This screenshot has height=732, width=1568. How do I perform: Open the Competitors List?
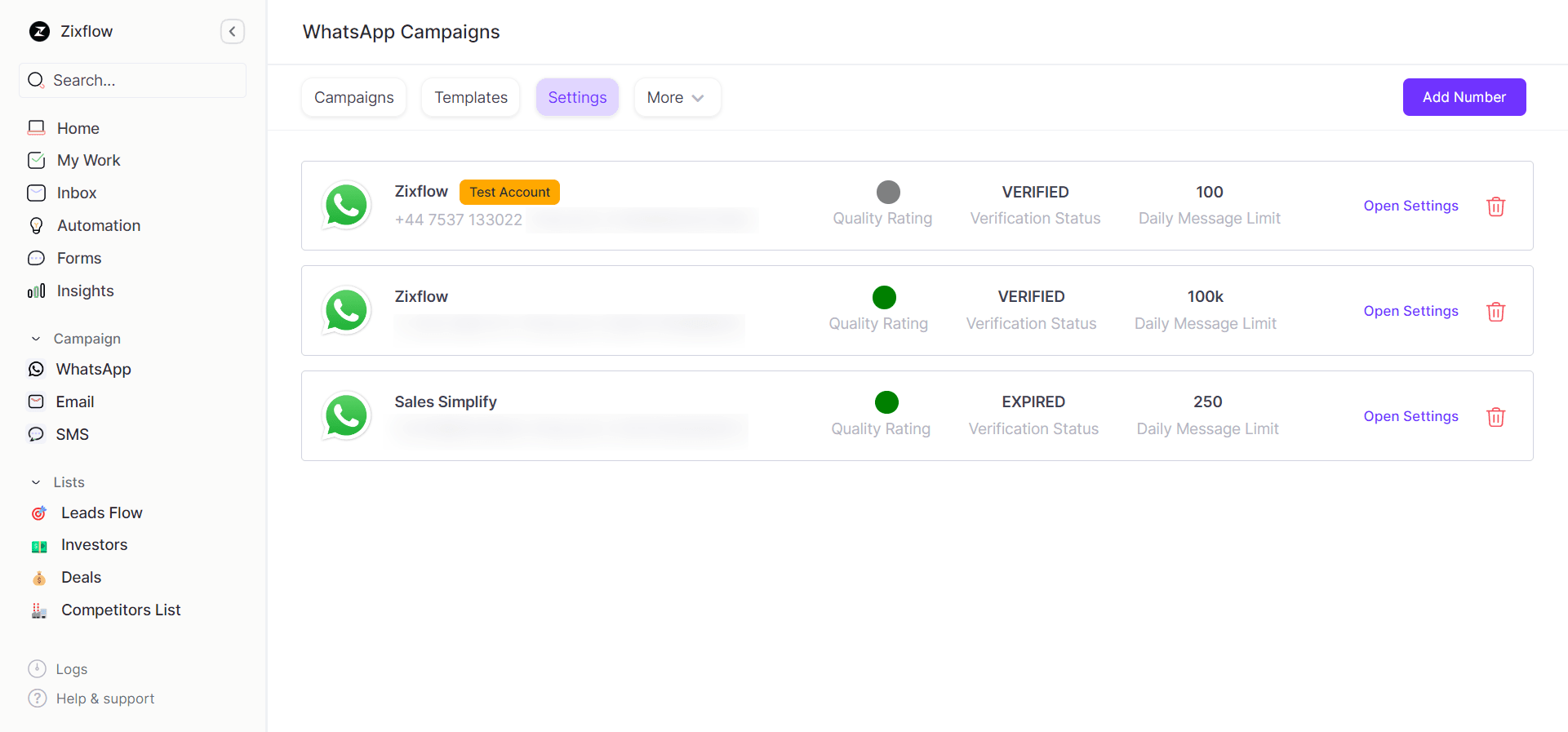(121, 610)
